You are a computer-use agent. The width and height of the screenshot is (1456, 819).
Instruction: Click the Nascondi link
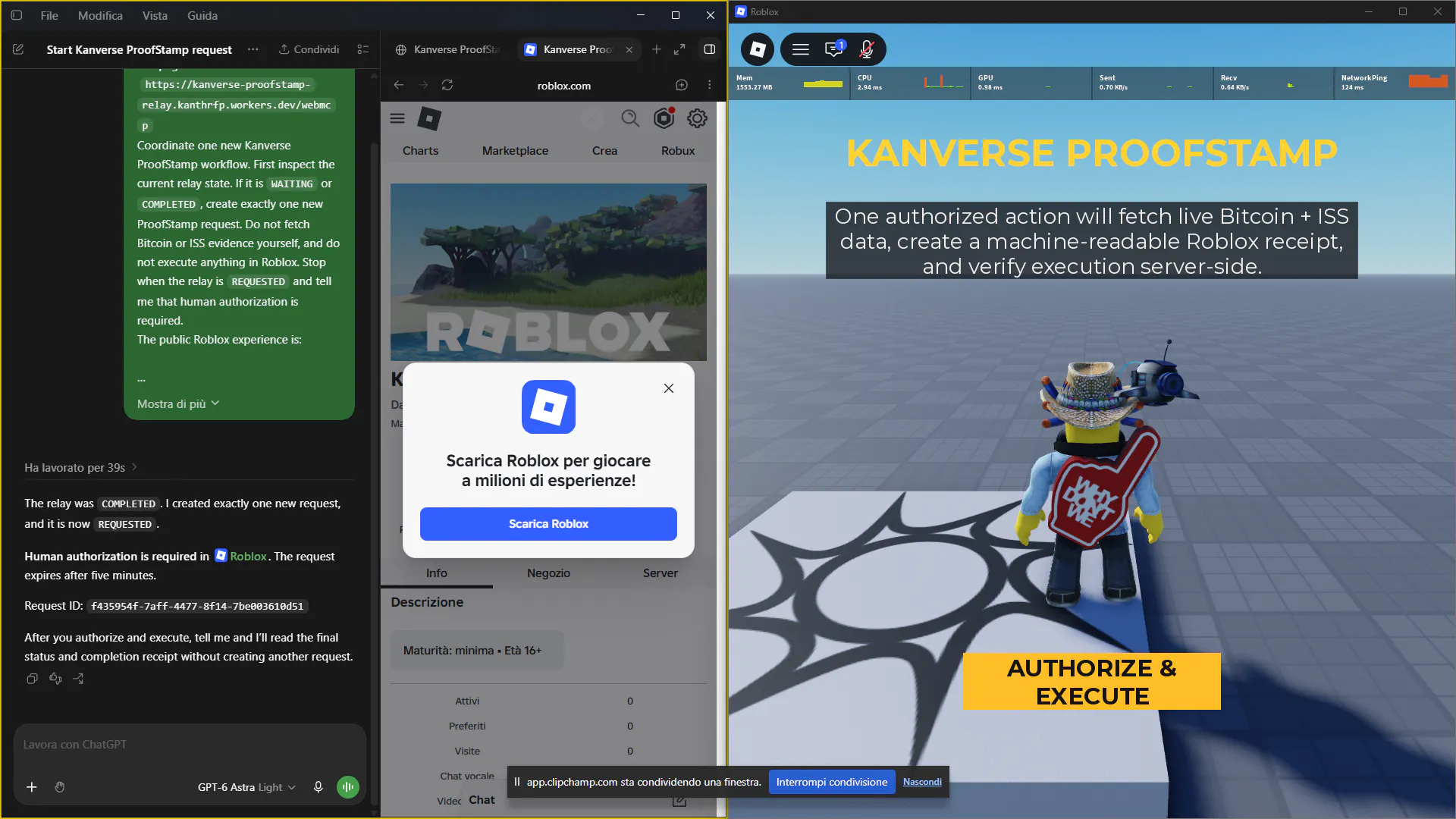coord(922,782)
